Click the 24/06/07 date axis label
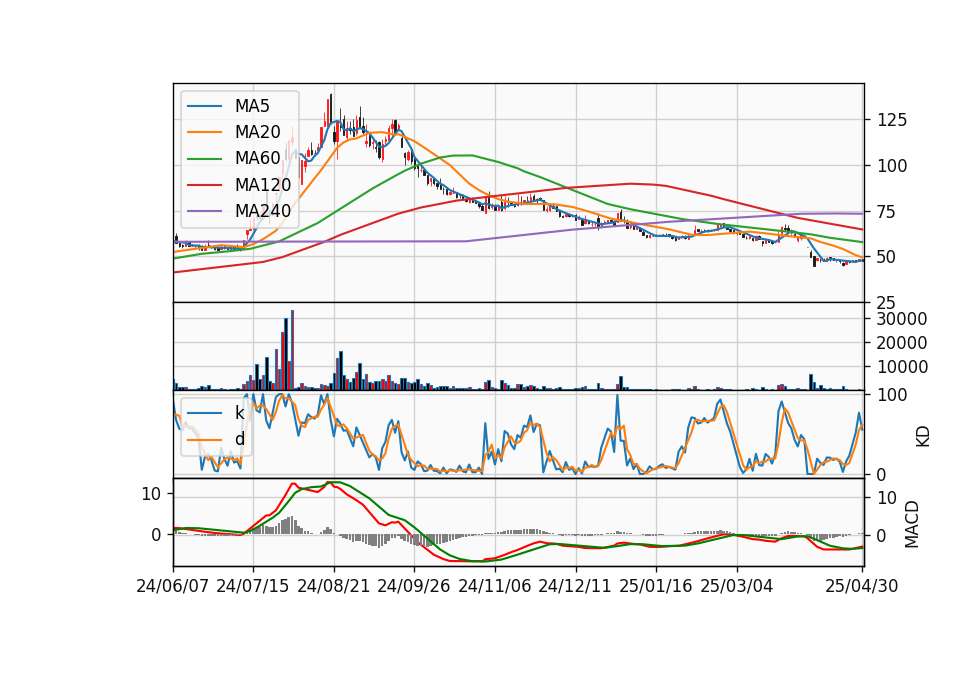Image resolution: width=960 pixels, height=690 pixels. tap(173, 586)
